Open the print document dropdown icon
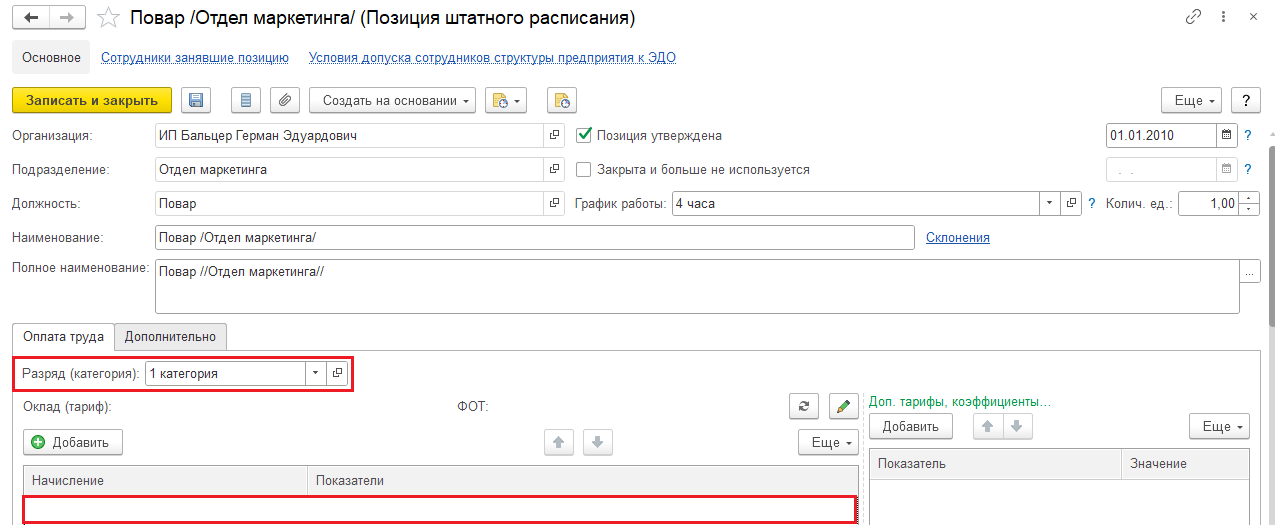The width and height of the screenshot is (1275, 525). click(x=505, y=100)
